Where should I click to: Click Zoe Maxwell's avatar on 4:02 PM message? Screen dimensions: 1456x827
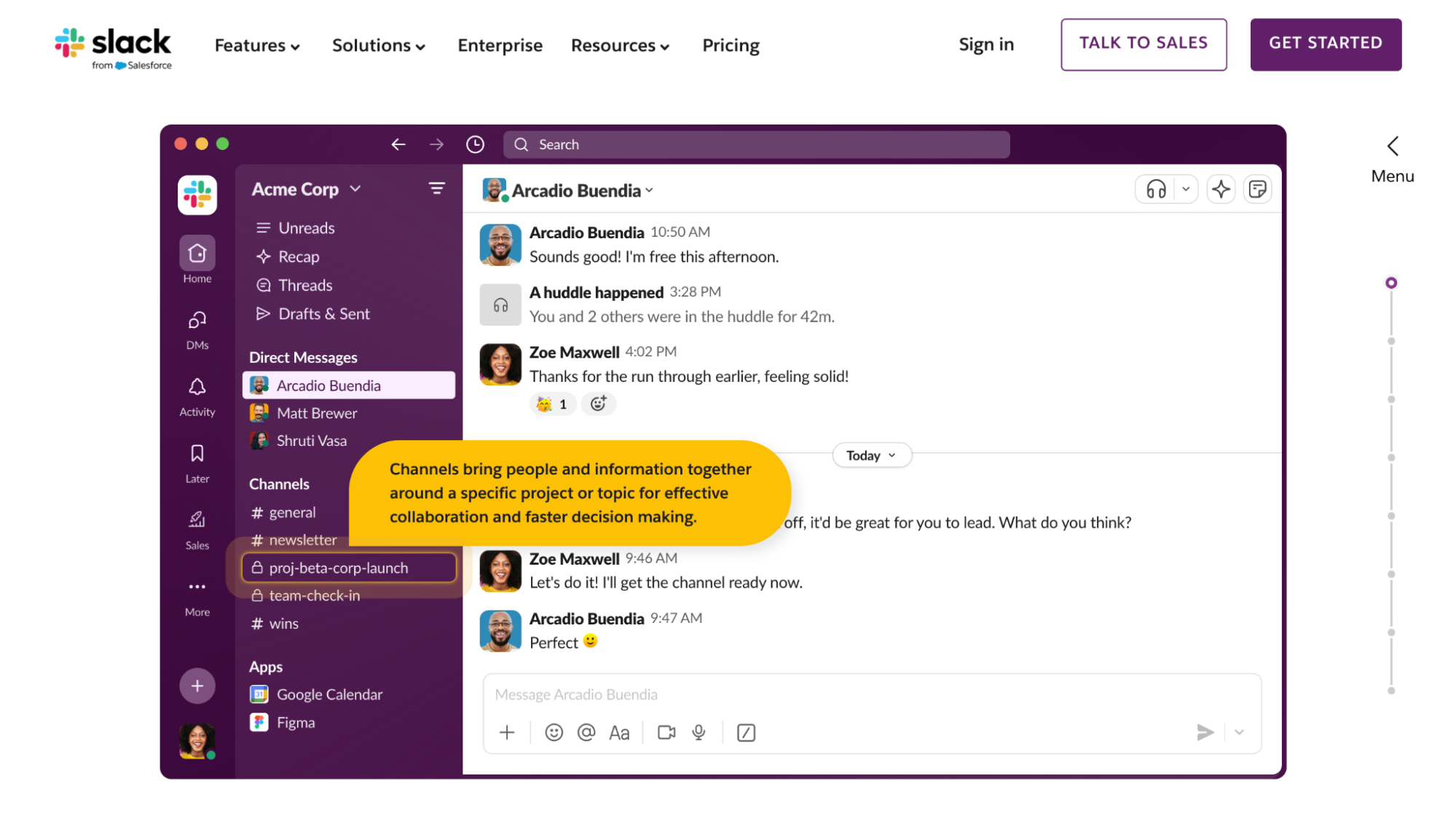500,364
